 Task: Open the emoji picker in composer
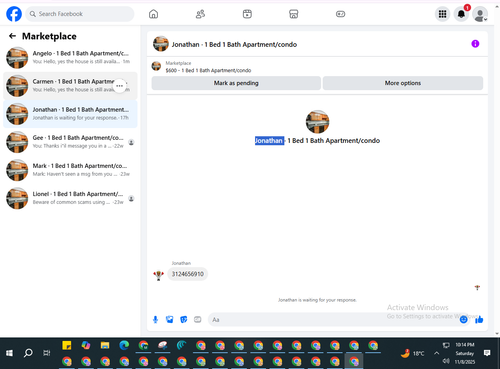coord(463,320)
